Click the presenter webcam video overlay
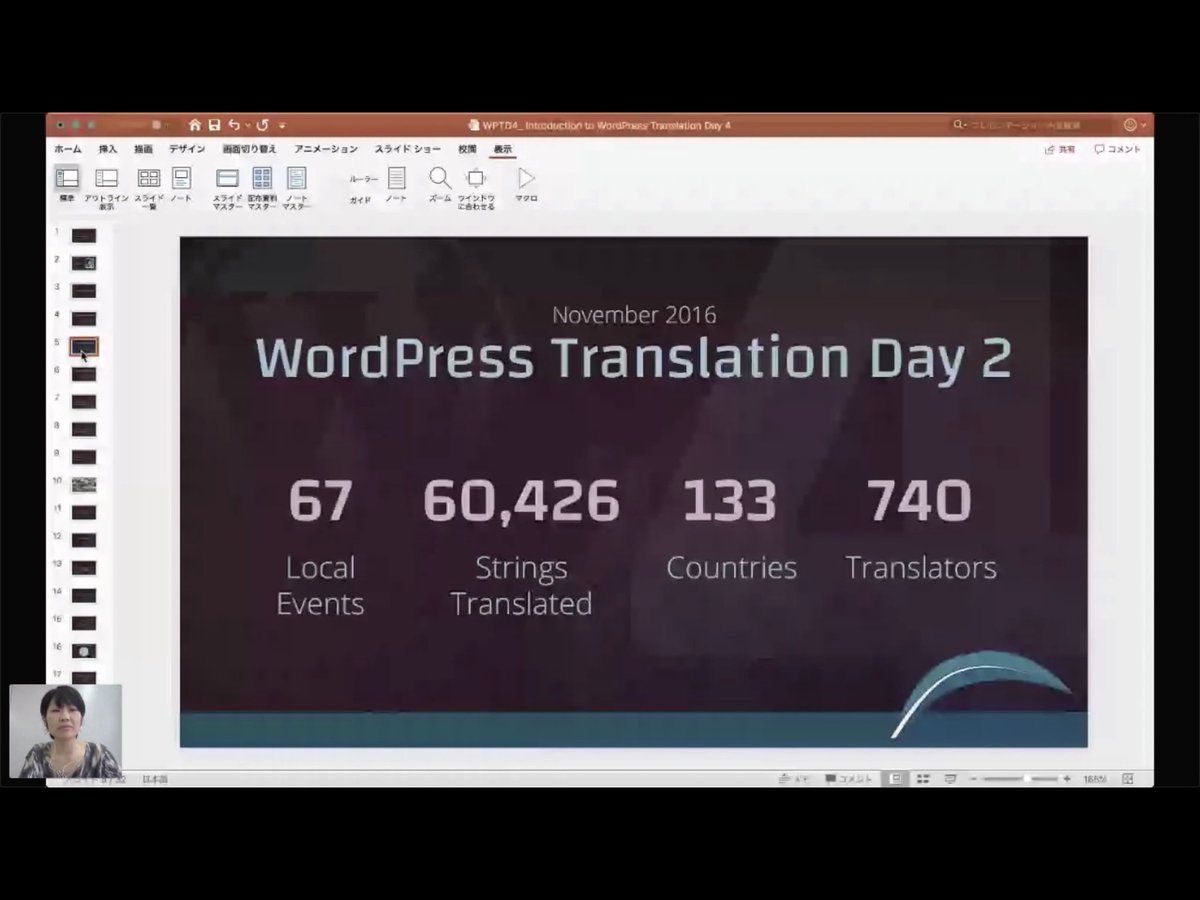The image size is (1200, 900). [x=66, y=731]
